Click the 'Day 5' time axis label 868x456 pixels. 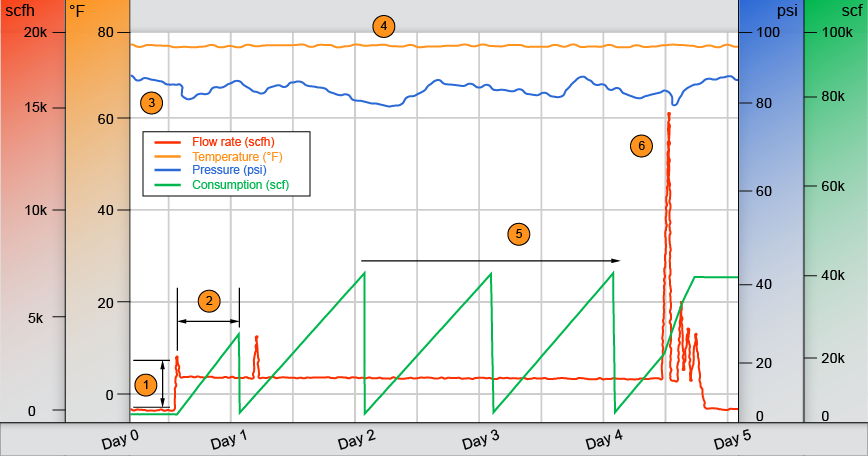732,441
